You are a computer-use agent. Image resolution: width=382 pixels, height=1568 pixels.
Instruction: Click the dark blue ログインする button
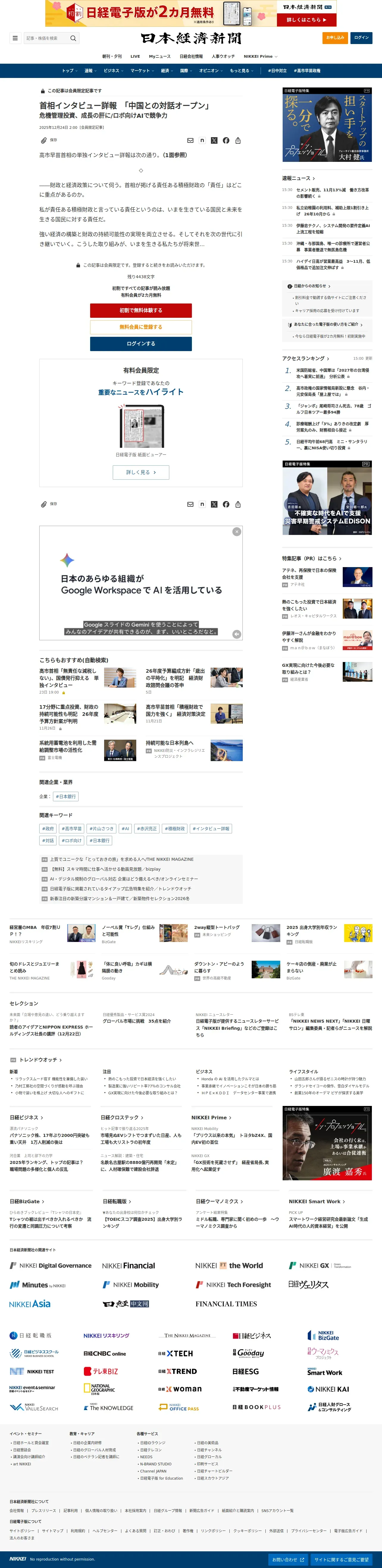(x=140, y=344)
